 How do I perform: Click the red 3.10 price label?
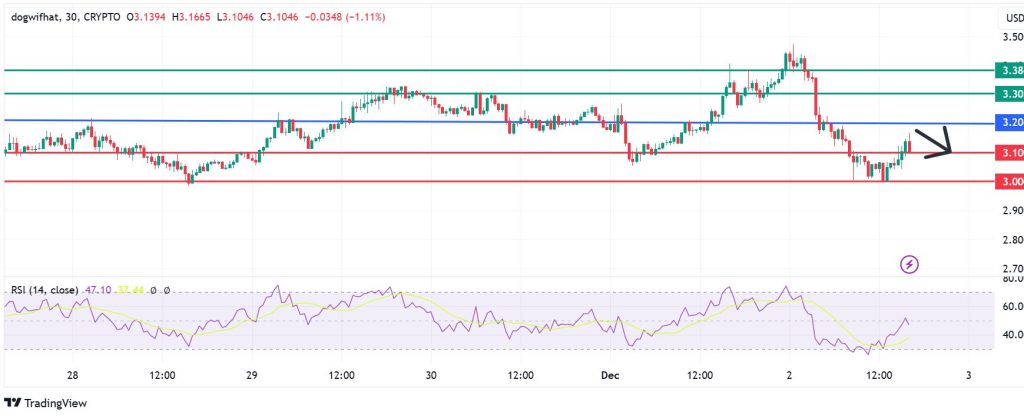point(1008,153)
